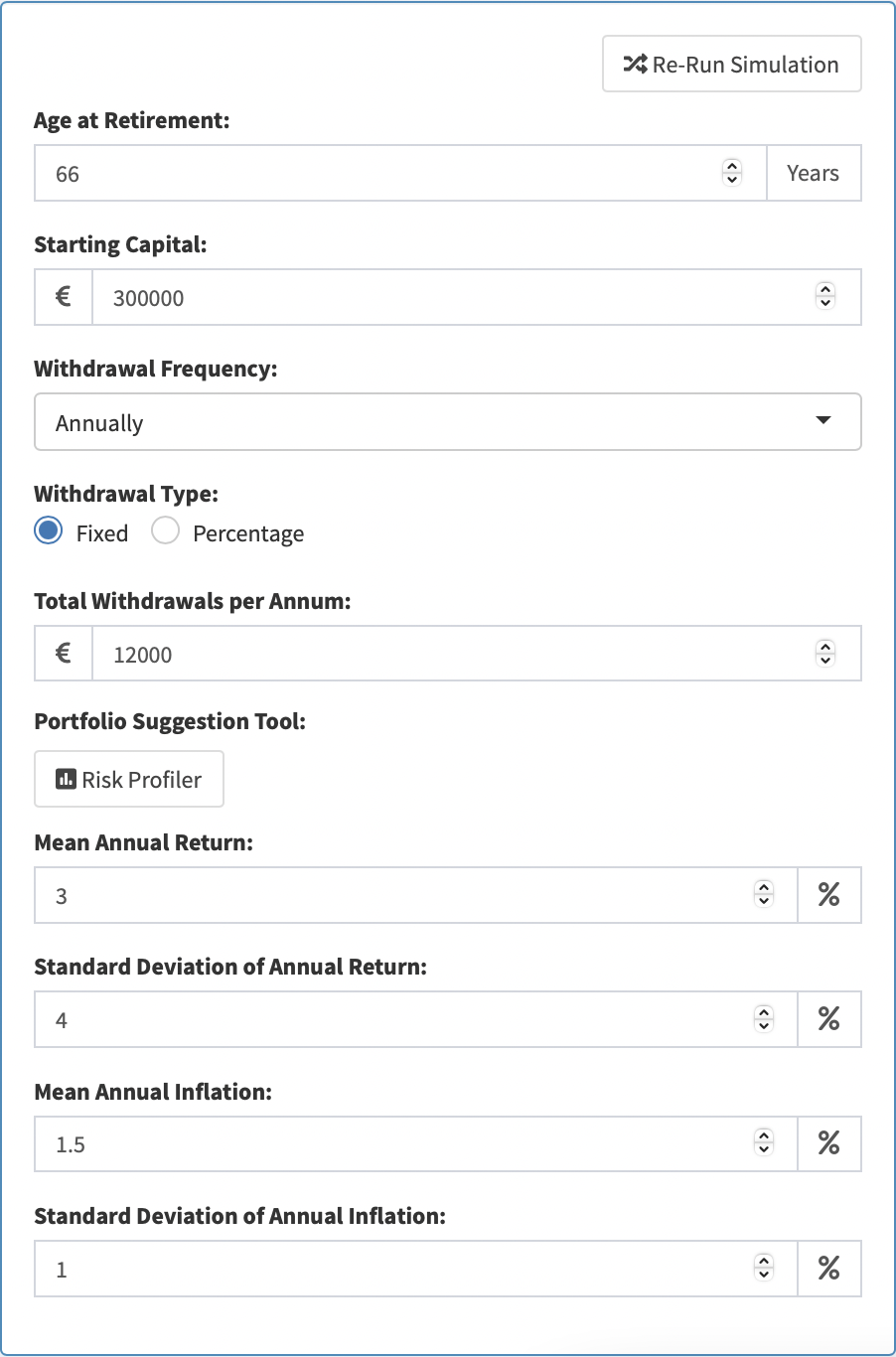Click the percent symbol for Standard Deviation of Annual Inflation
The height and width of the screenshot is (1357, 896).
(x=829, y=1269)
